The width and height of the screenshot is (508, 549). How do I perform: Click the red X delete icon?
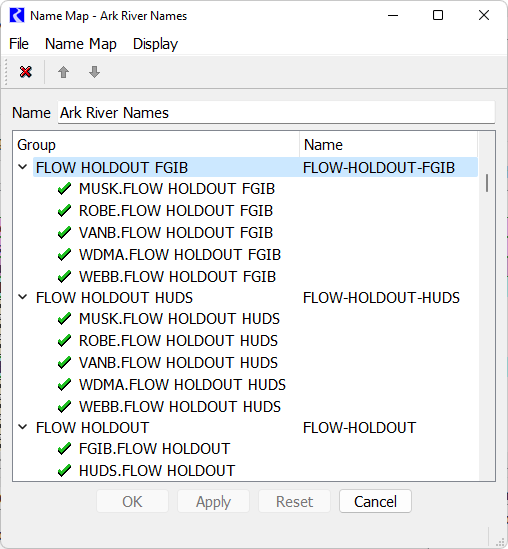click(x=26, y=72)
